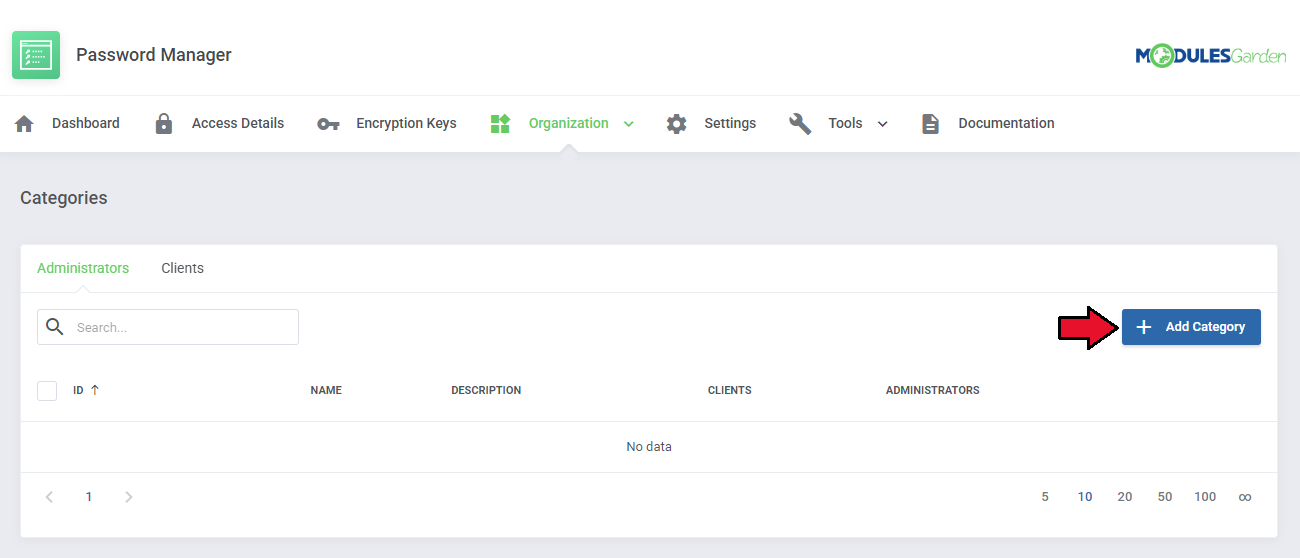Click the search magnifier icon

tap(55, 327)
